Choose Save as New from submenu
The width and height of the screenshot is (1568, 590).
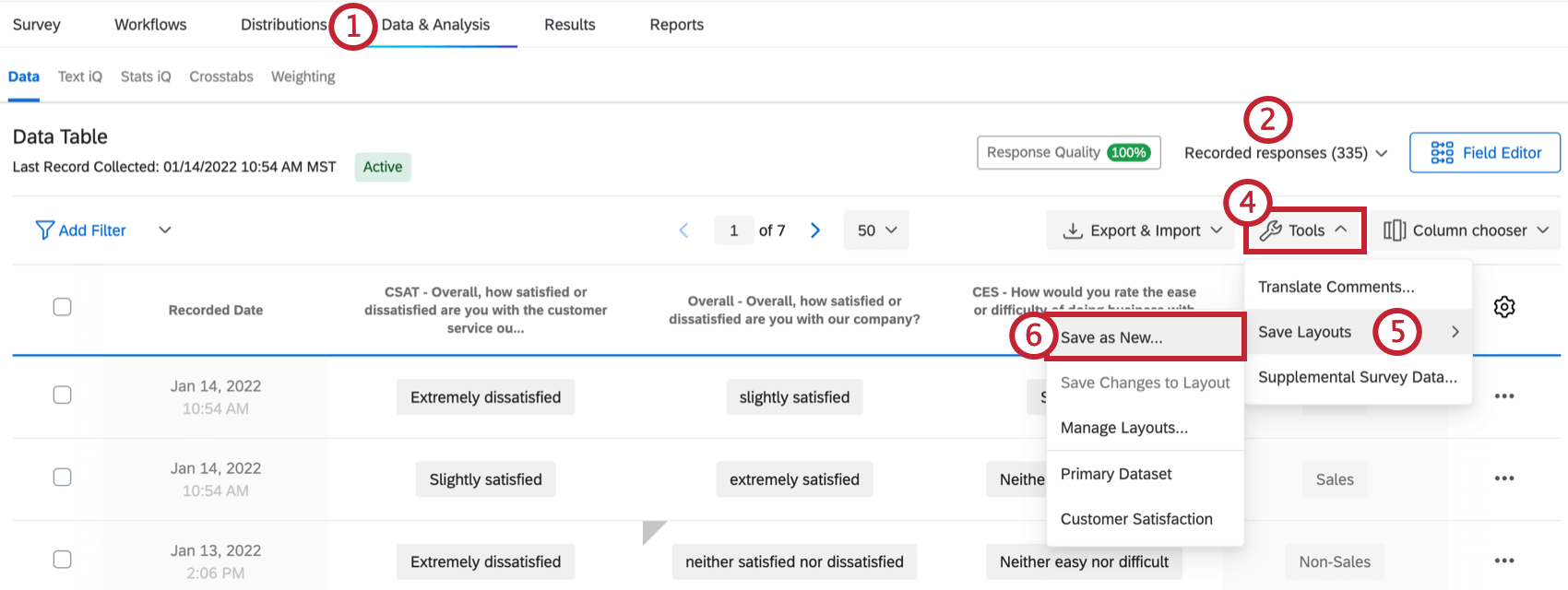[1111, 337]
